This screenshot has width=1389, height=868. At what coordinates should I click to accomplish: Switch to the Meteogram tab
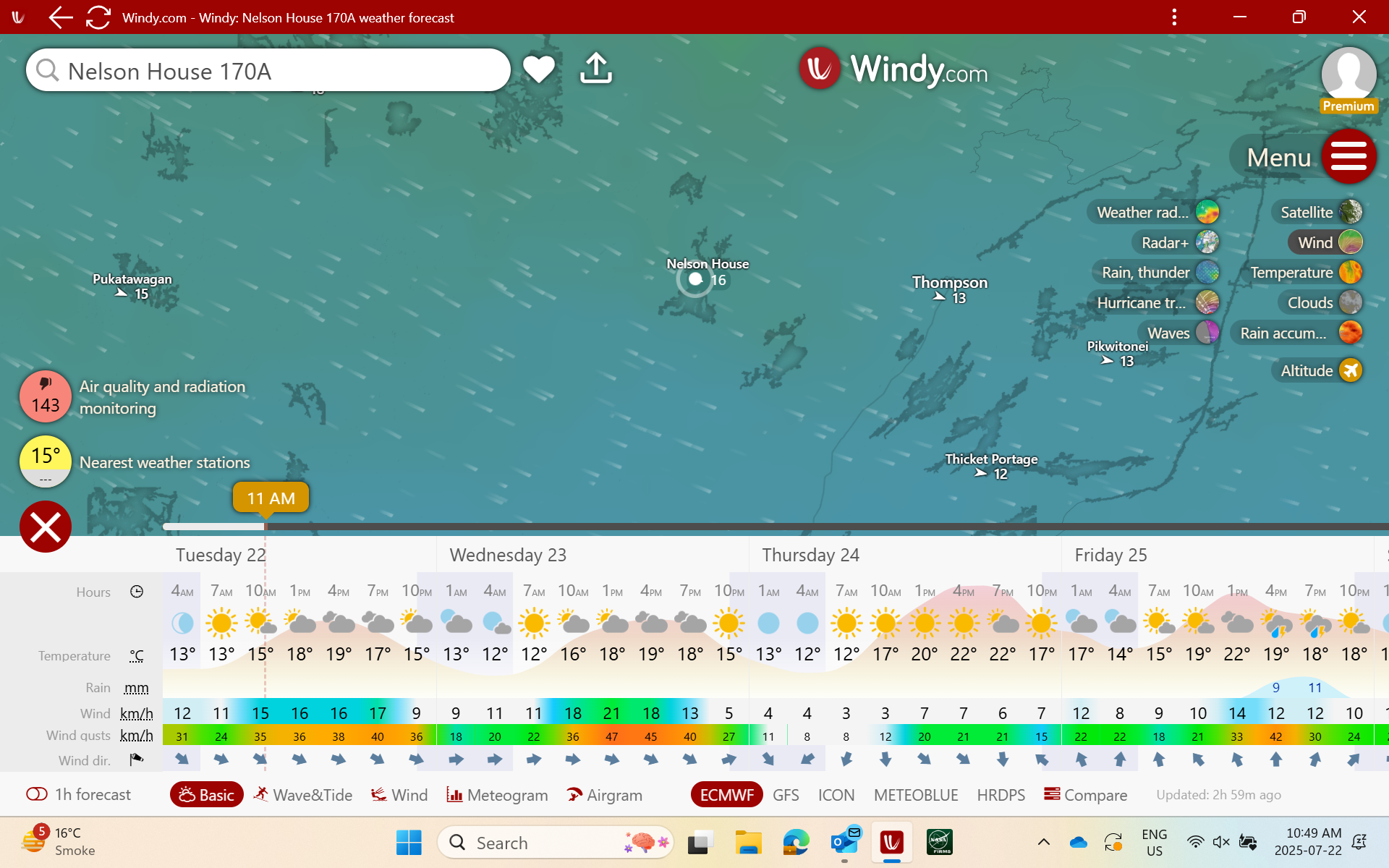(x=497, y=795)
